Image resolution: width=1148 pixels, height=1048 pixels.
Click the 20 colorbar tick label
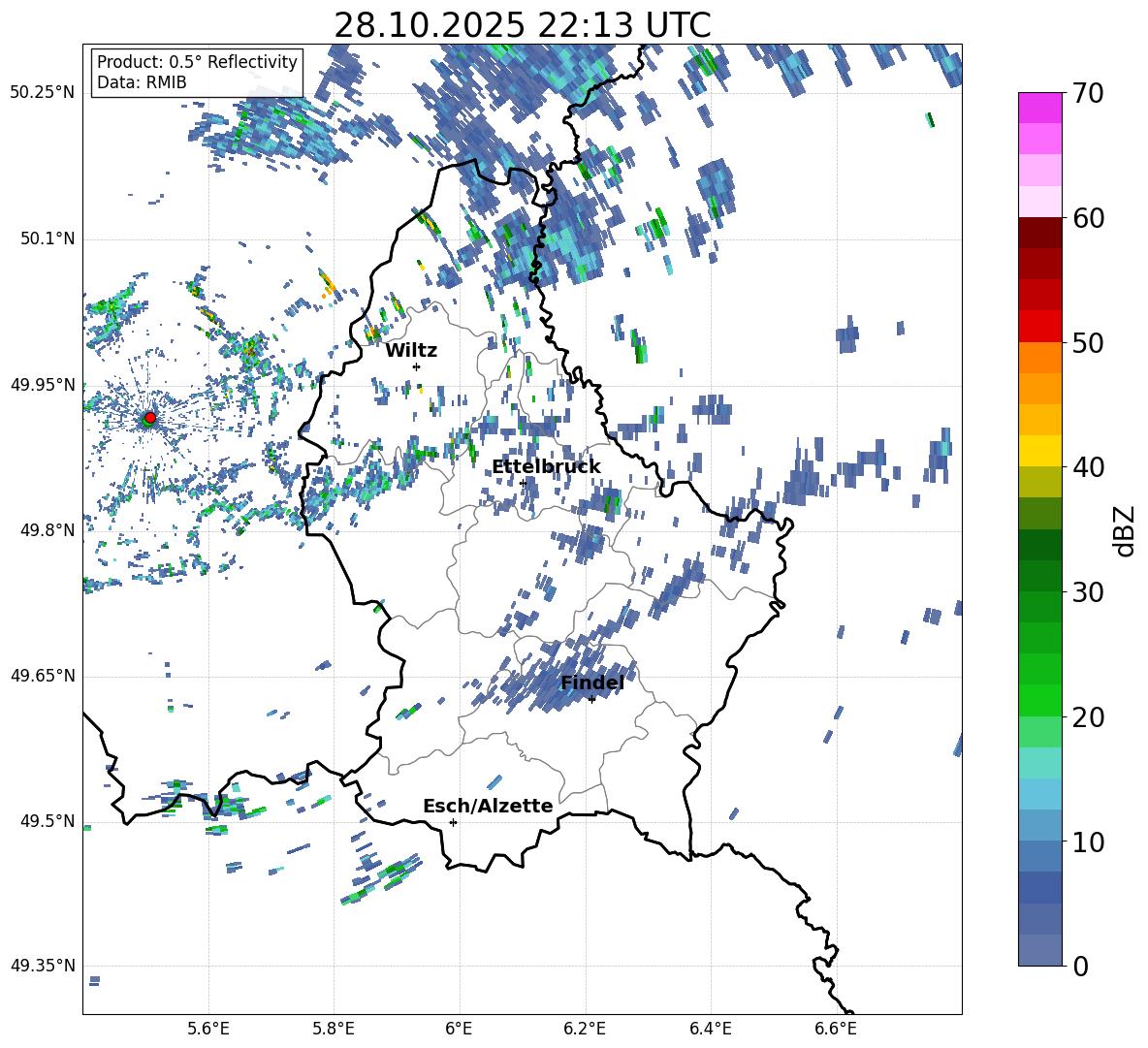1088,717
